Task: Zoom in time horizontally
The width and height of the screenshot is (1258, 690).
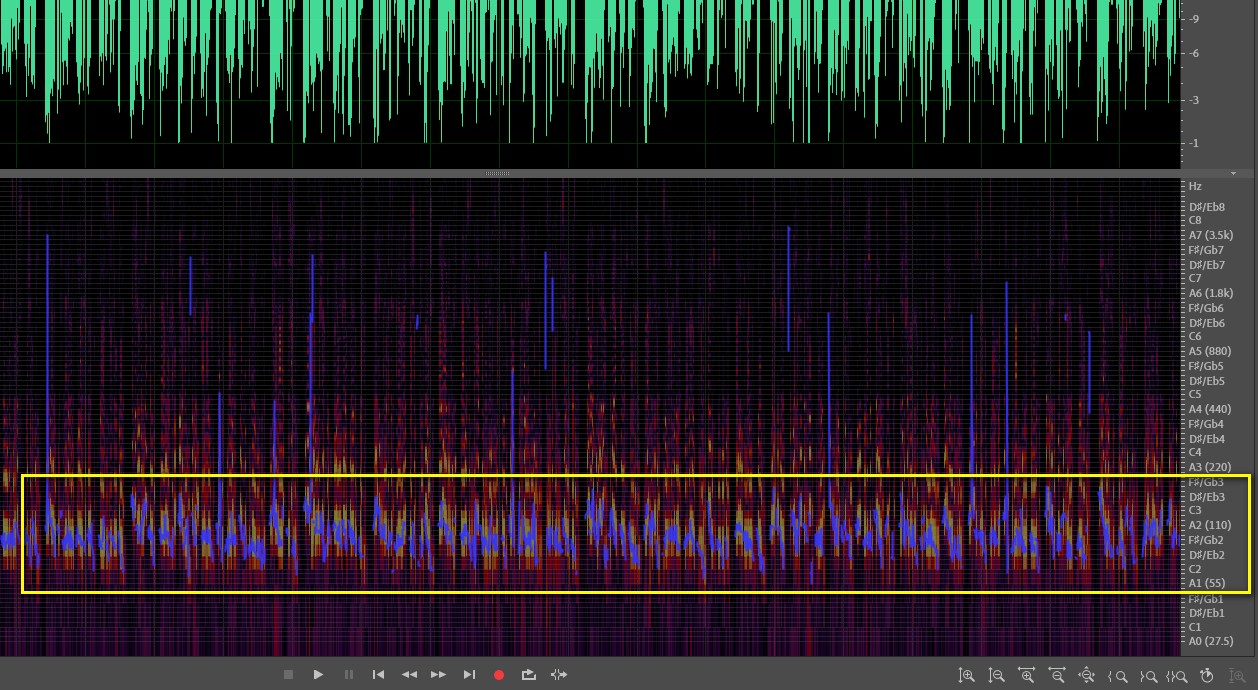Action: tap(1026, 676)
